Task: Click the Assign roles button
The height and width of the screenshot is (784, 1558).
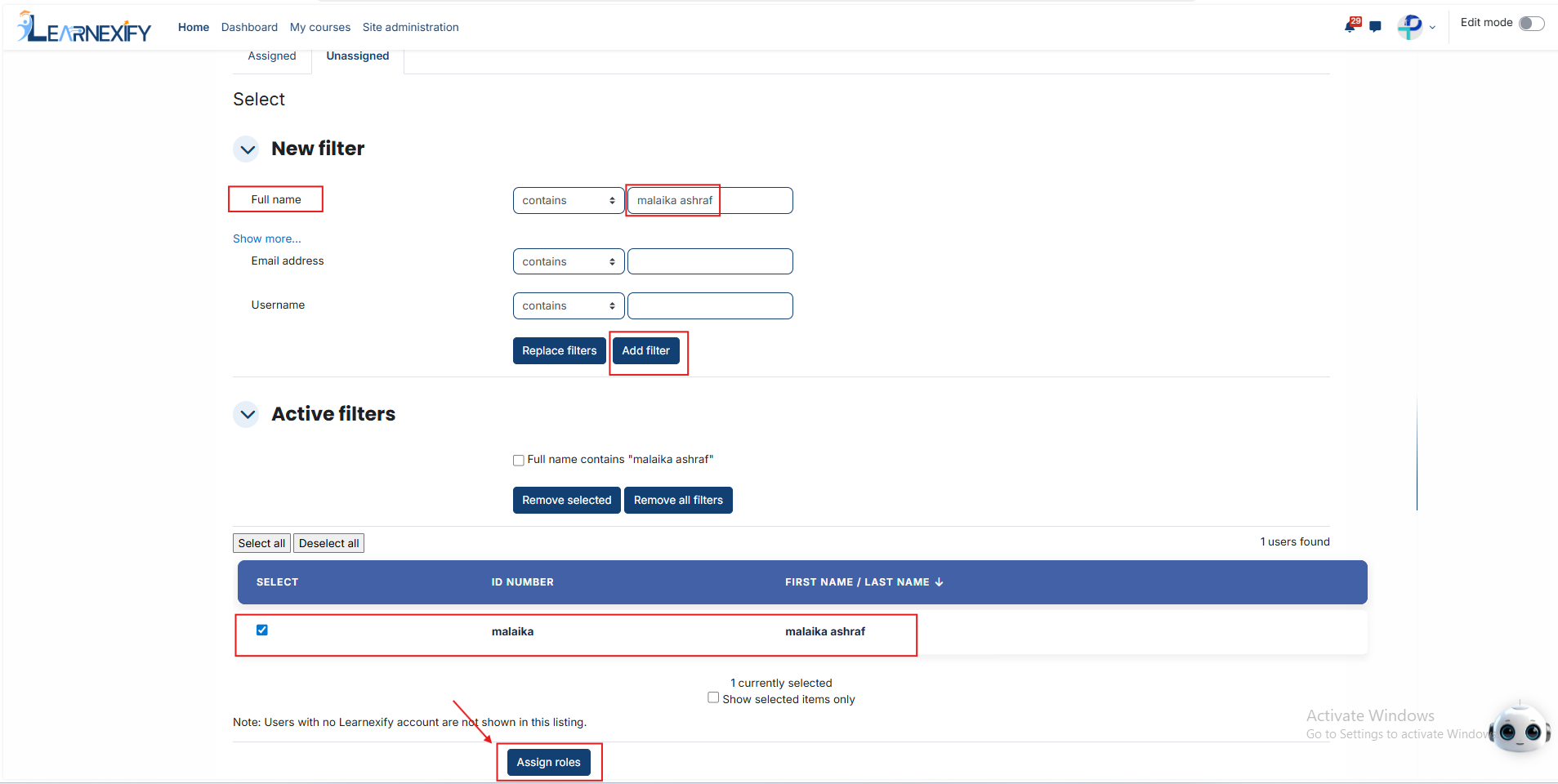Action: click(x=549, y=763)
